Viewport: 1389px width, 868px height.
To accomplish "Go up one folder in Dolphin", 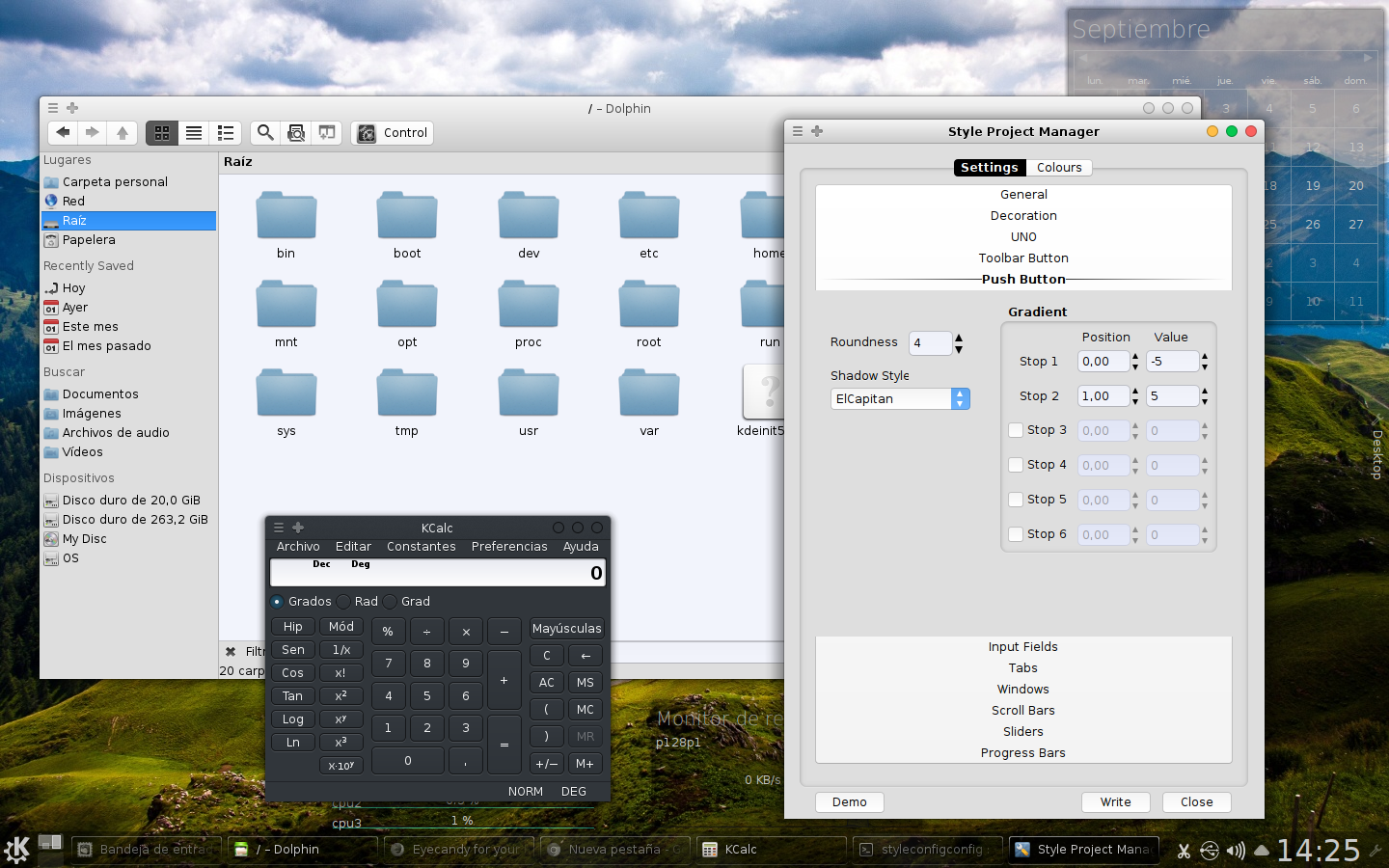I will pos(123,133).
